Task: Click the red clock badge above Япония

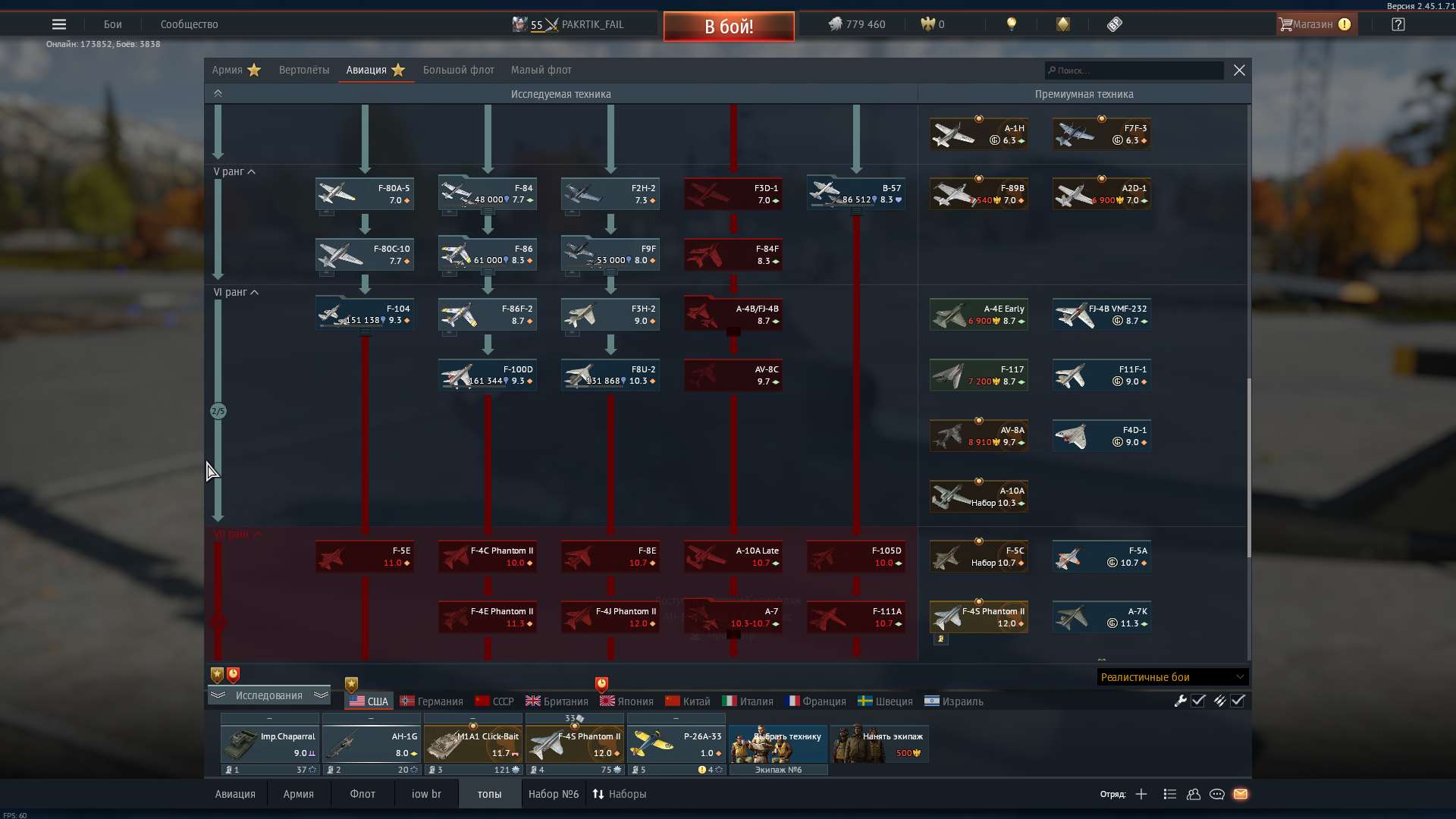Action: [x=601, y=684]
